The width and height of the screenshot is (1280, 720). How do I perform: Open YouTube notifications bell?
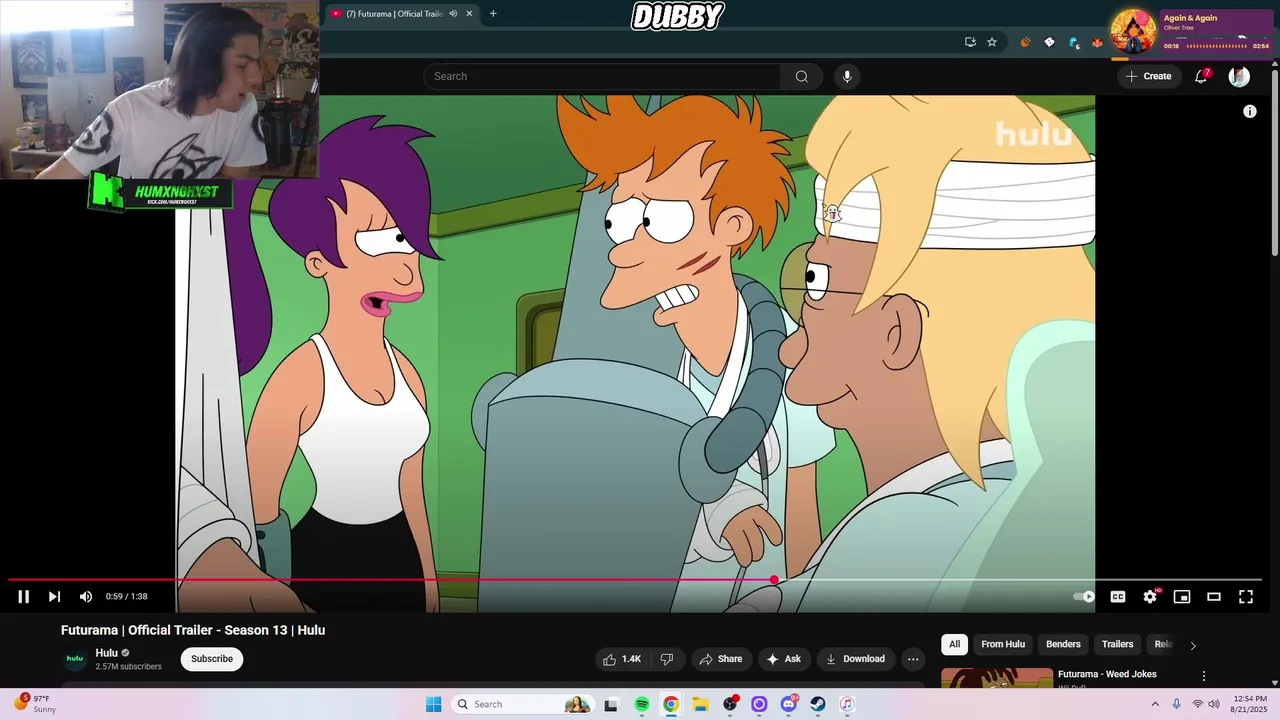pos(1201,76)
